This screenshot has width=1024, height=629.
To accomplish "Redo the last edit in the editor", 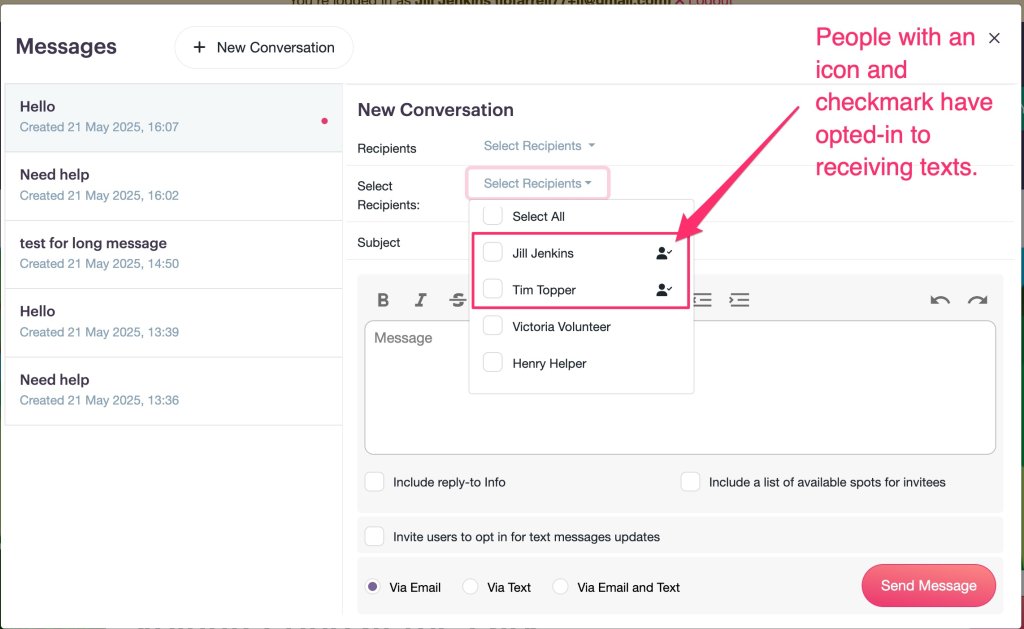I will pos(977,300).
